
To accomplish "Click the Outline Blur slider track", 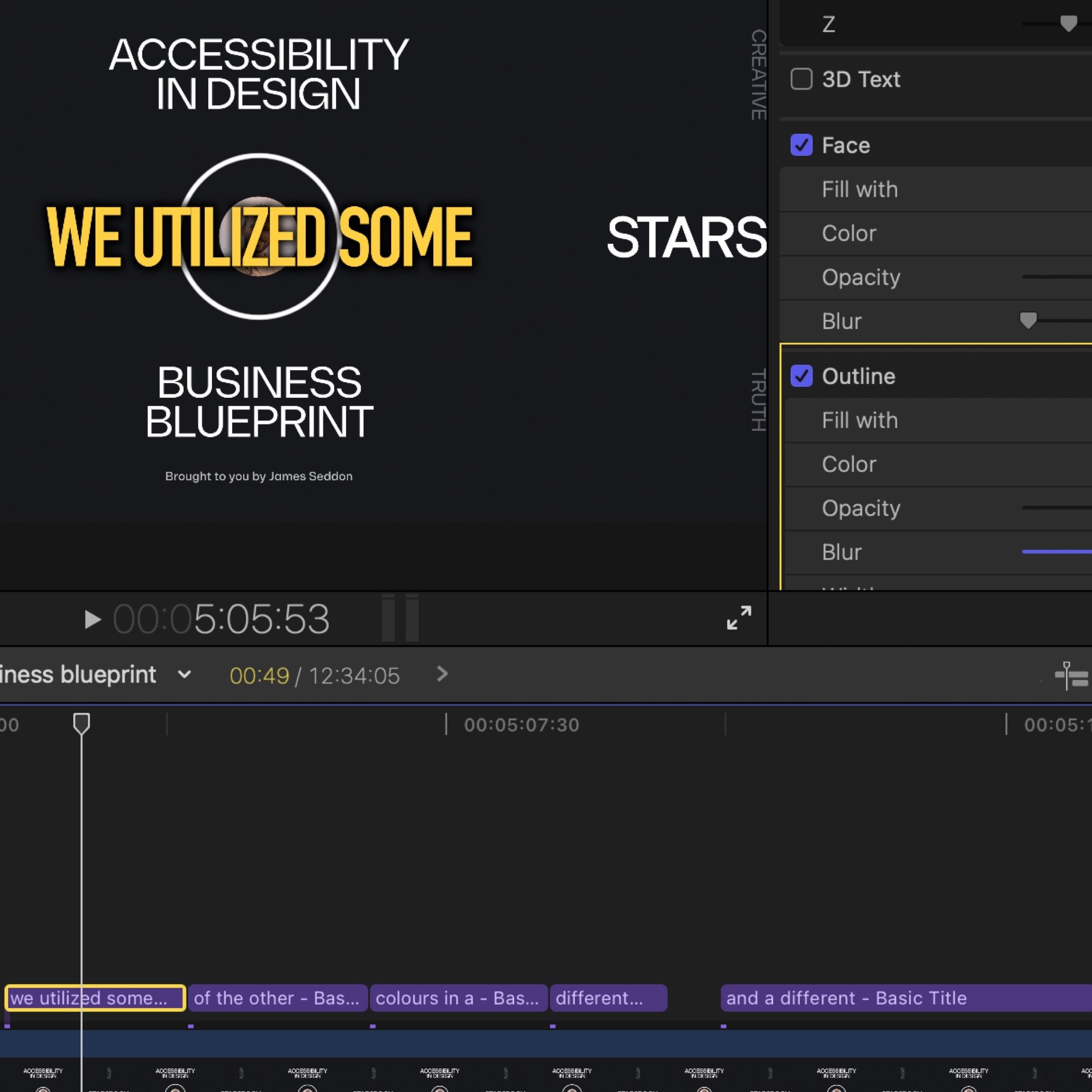I will (1057, 552).
